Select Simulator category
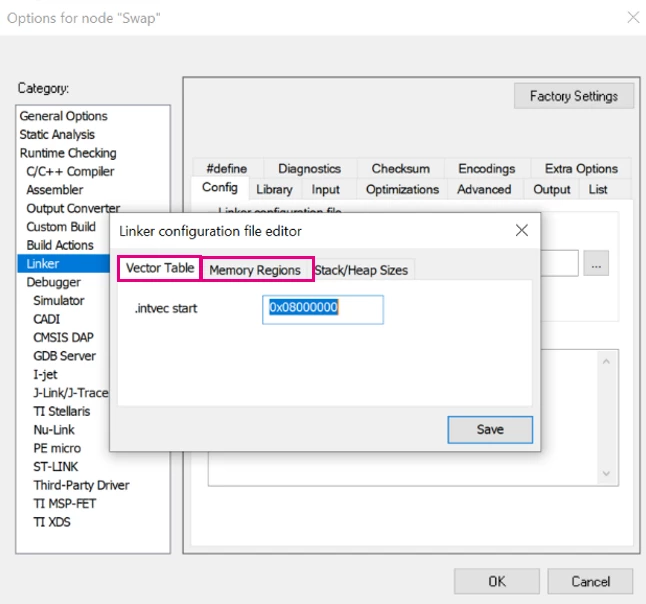This screenshot has height=604, width=646. point(59,301)
